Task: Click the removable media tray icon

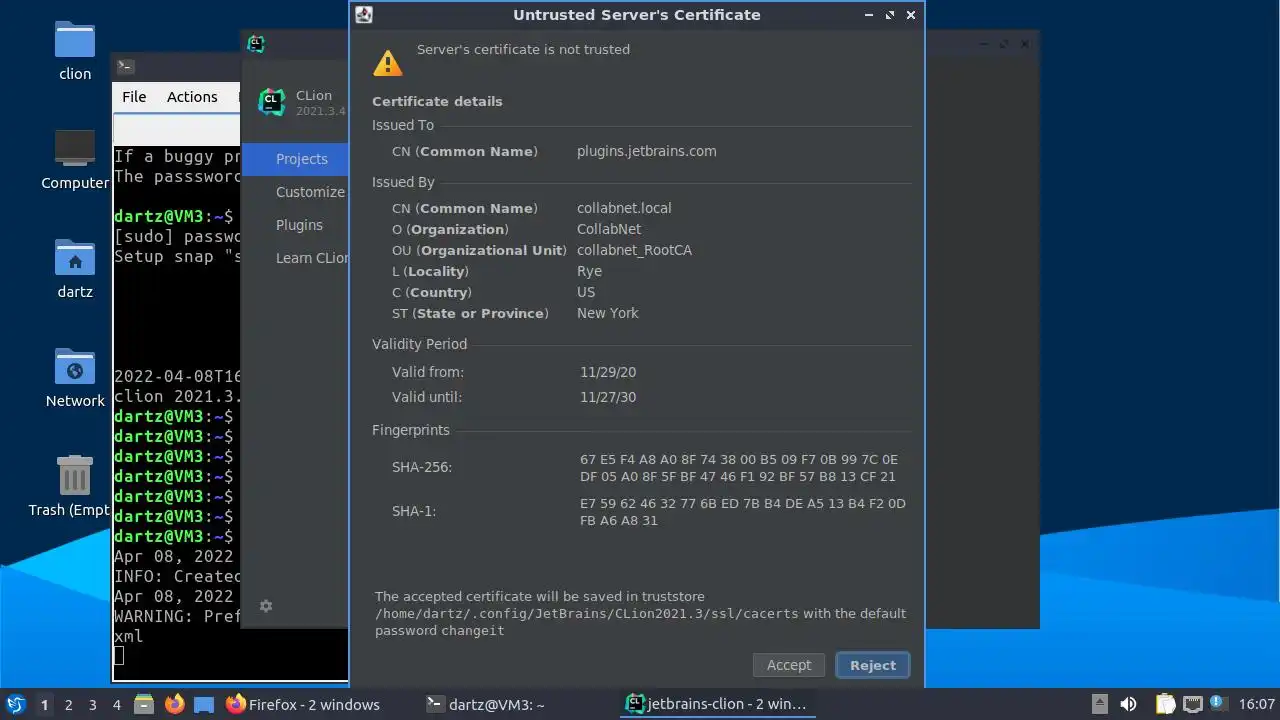Action: pos(1100,704)
